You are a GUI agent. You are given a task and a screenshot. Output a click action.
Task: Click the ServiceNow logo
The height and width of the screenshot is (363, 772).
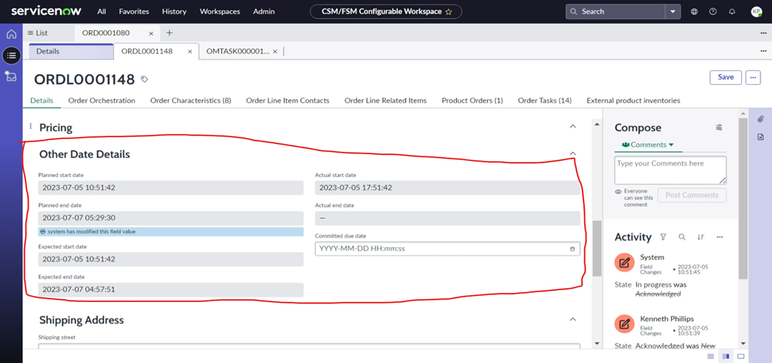46,11
